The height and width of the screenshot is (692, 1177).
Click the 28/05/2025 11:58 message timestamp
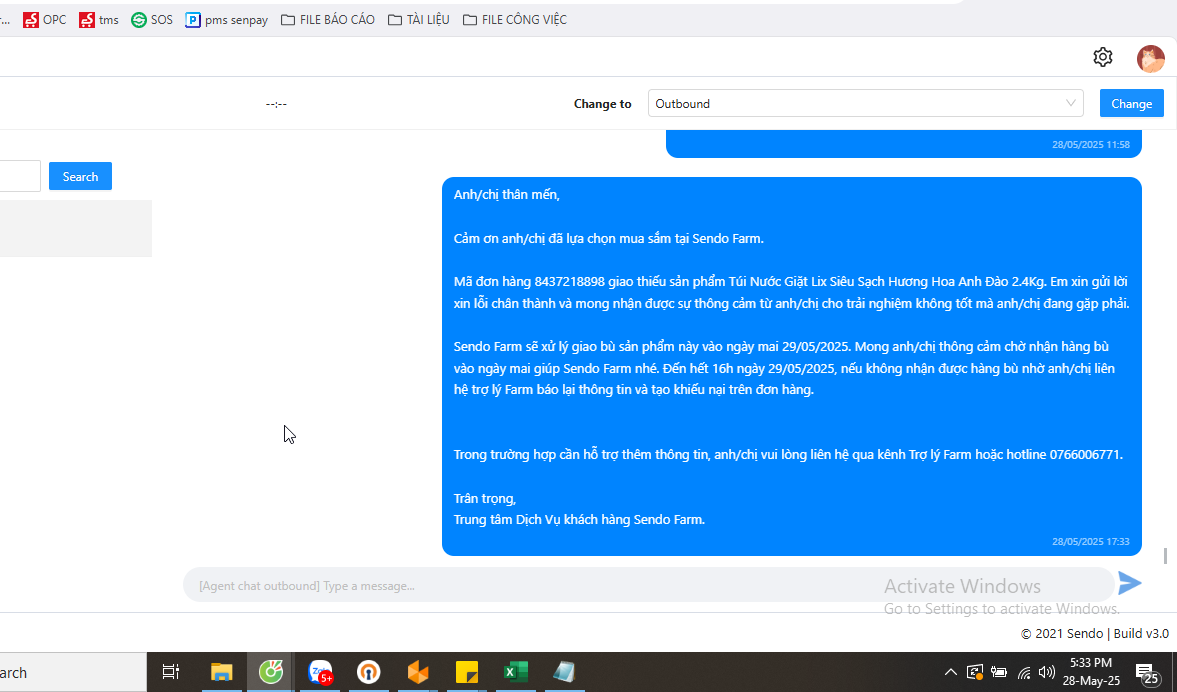(1091, 144)
